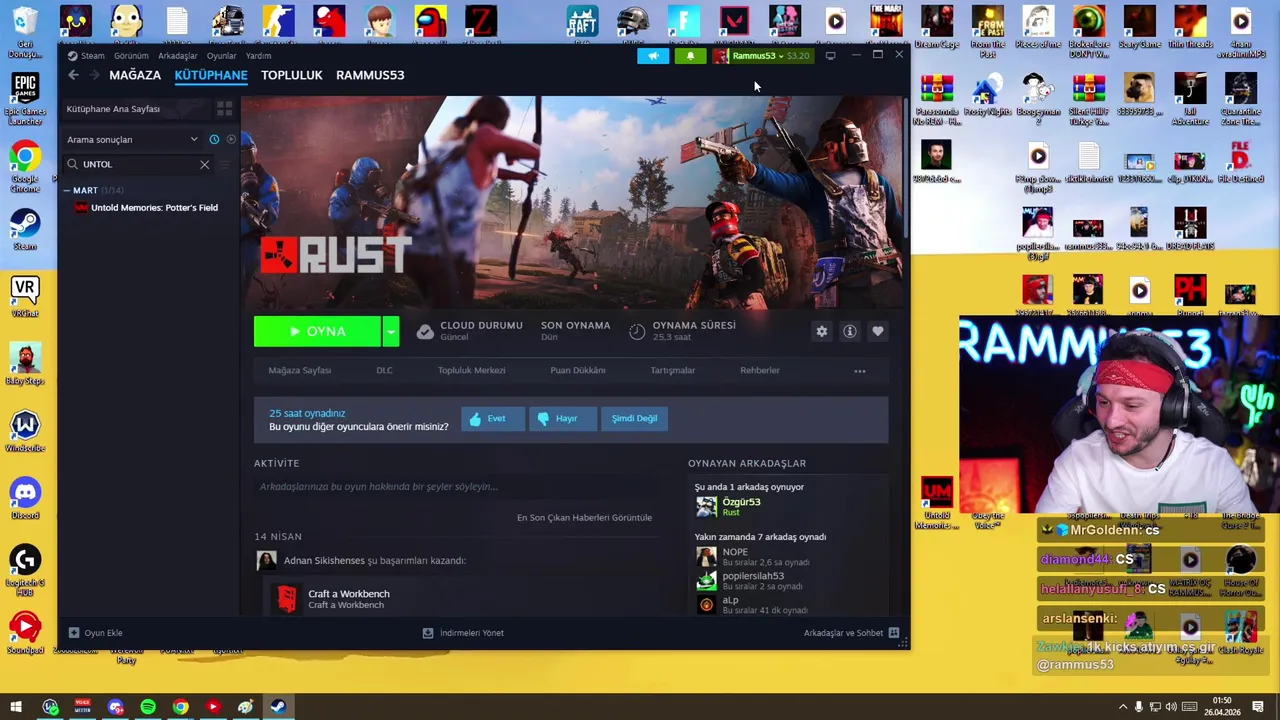The height and width of the screenshot is (720, 1280).
Task: Switch to KÜTÜPHANE tab
Action: pos(211,75)
